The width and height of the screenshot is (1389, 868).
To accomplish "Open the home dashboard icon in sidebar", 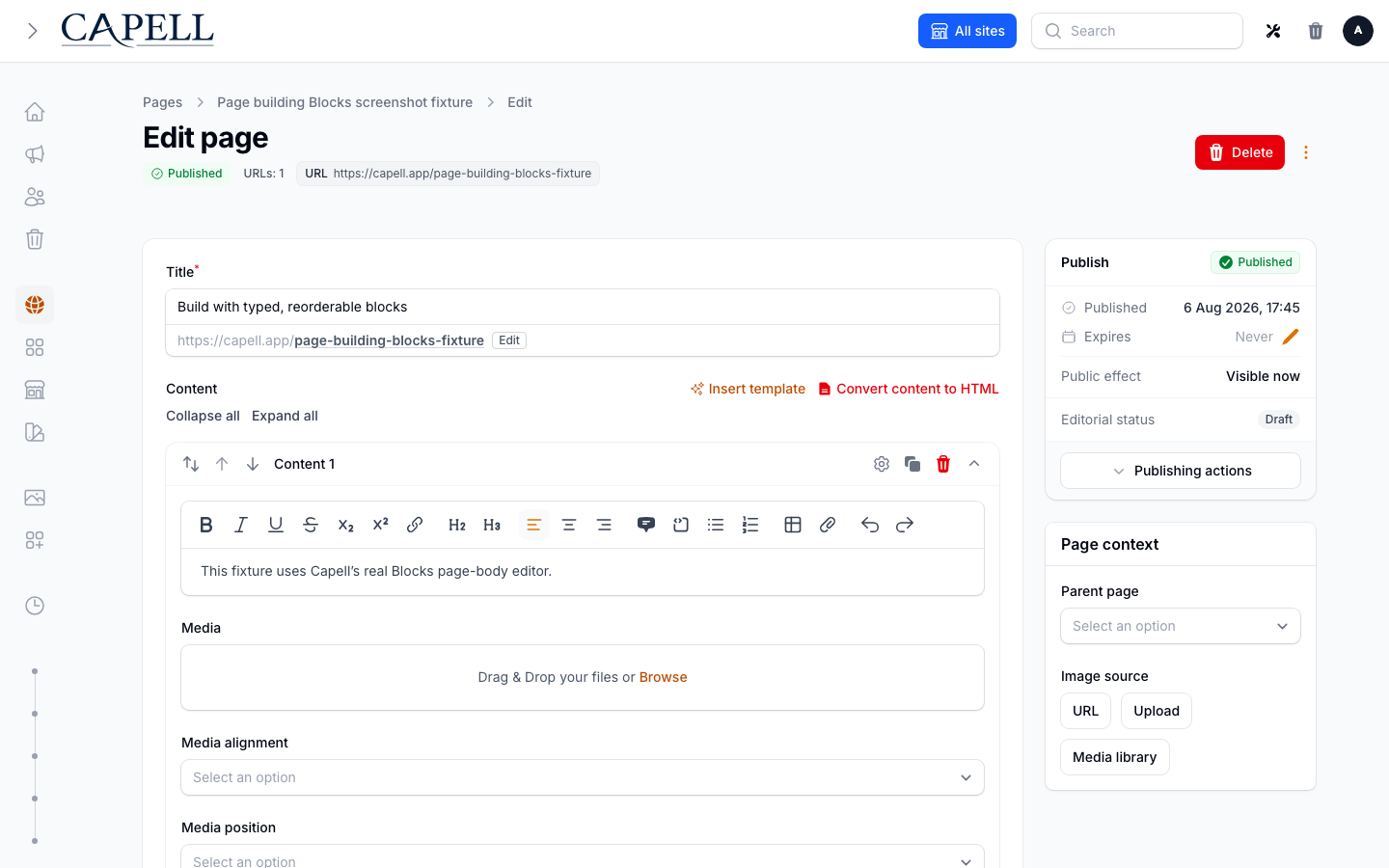I will click(x=35, y=112).
